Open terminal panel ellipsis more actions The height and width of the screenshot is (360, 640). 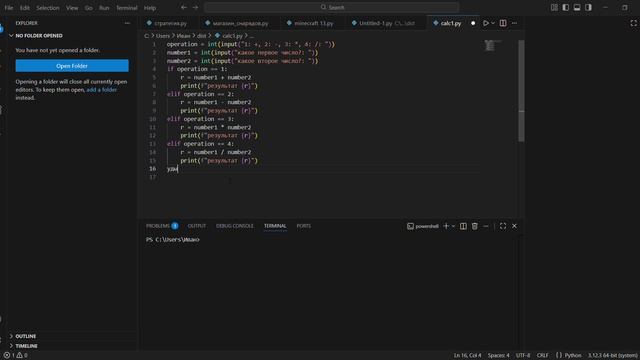click(486, 226)
